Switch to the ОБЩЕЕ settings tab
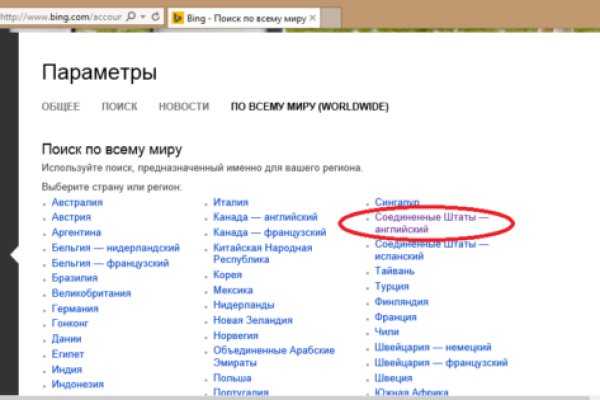The height and width of the screenshot is (400, 600). pyautogui.click(x=60, y=106)
